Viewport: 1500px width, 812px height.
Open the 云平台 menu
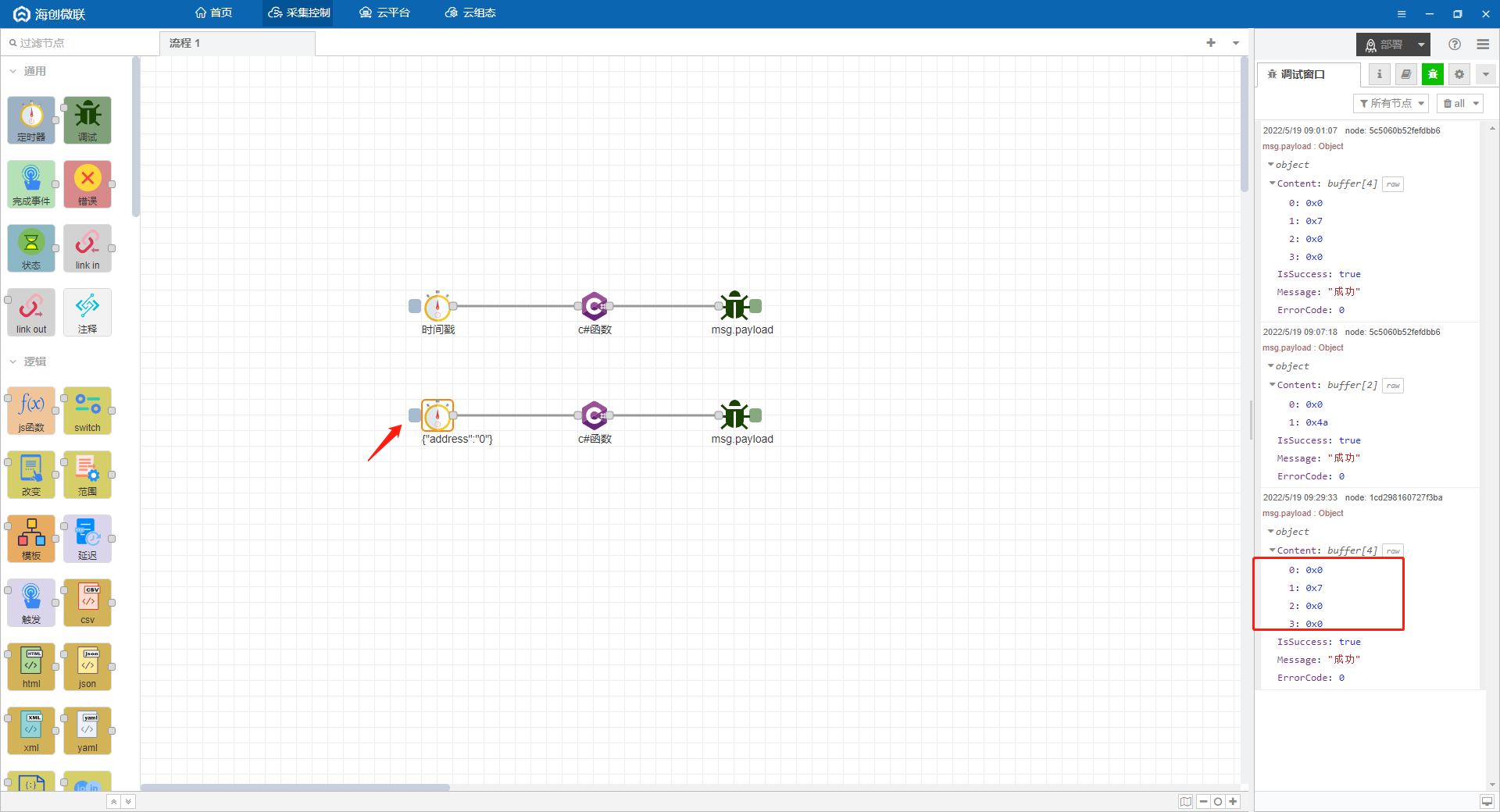point(384,12)
